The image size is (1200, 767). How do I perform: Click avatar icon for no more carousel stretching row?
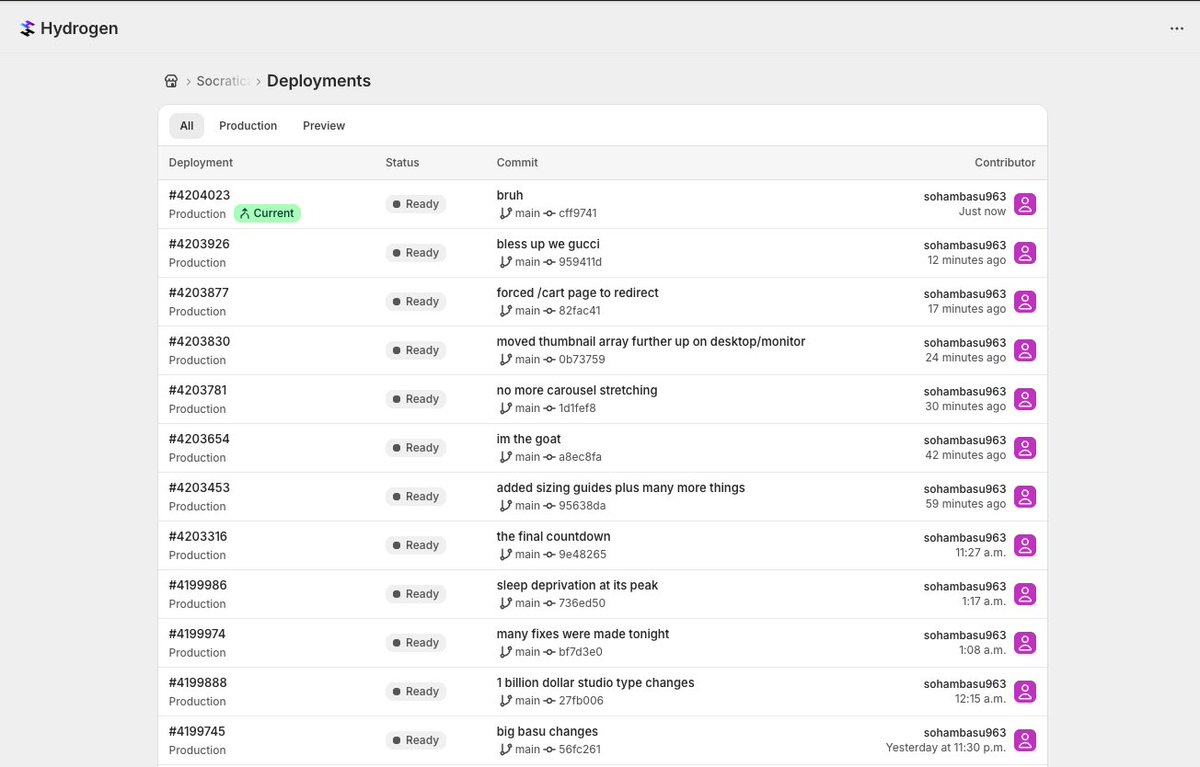(x=1025, y=399)
